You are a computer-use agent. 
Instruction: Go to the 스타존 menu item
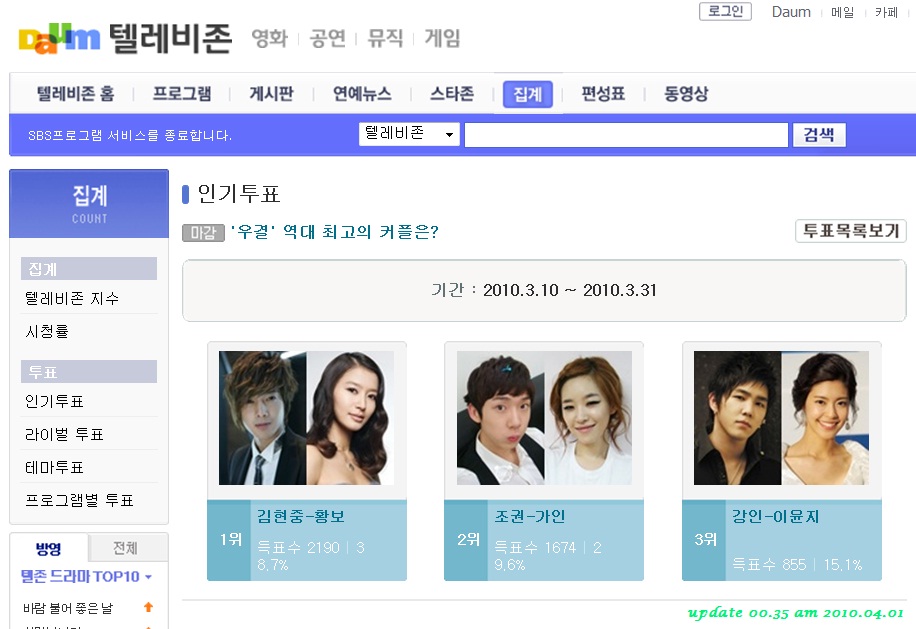point(452,94)
